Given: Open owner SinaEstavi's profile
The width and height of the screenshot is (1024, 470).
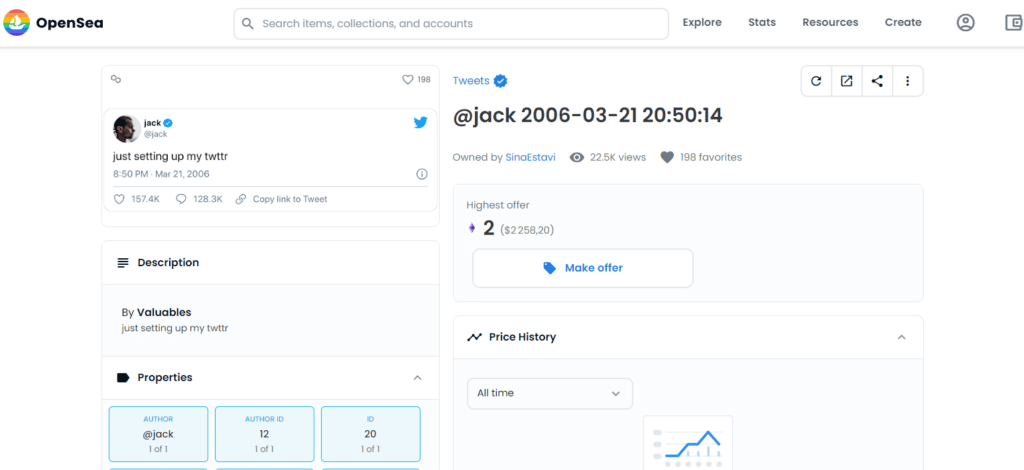Looking at the screenshot, I should tap(530, 157).
